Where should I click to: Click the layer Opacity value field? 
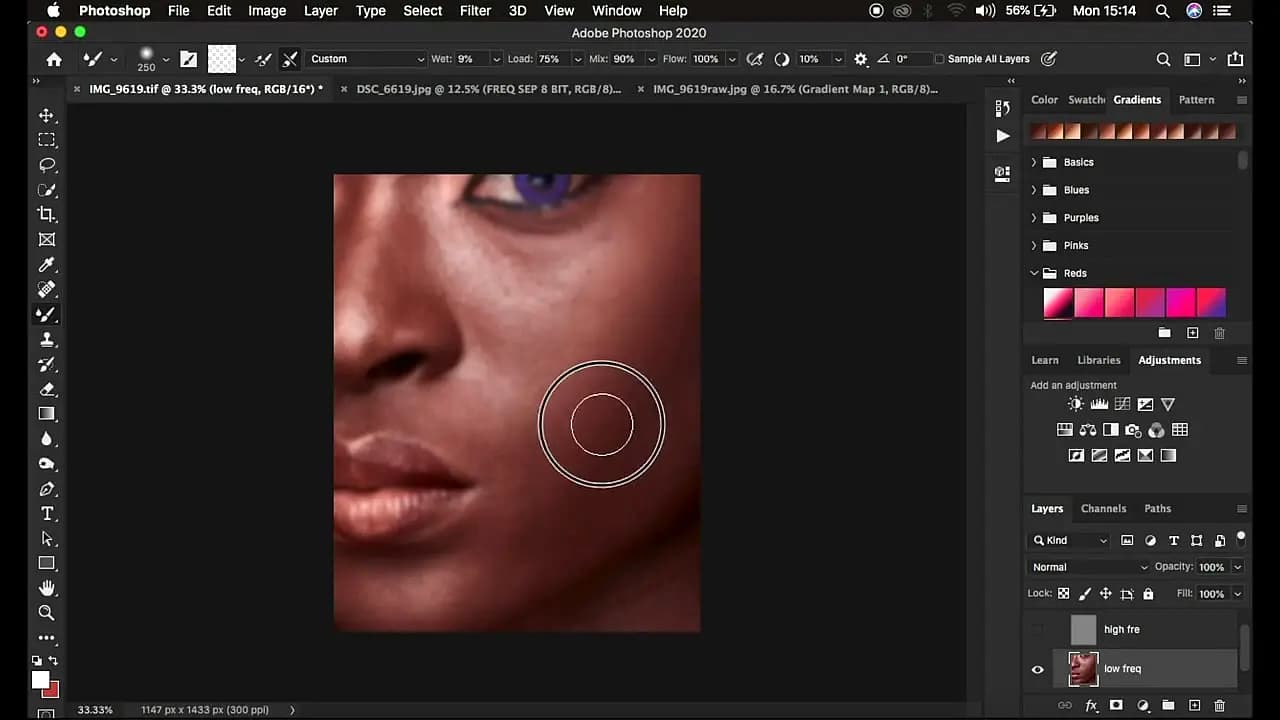tap(1211, 567)
